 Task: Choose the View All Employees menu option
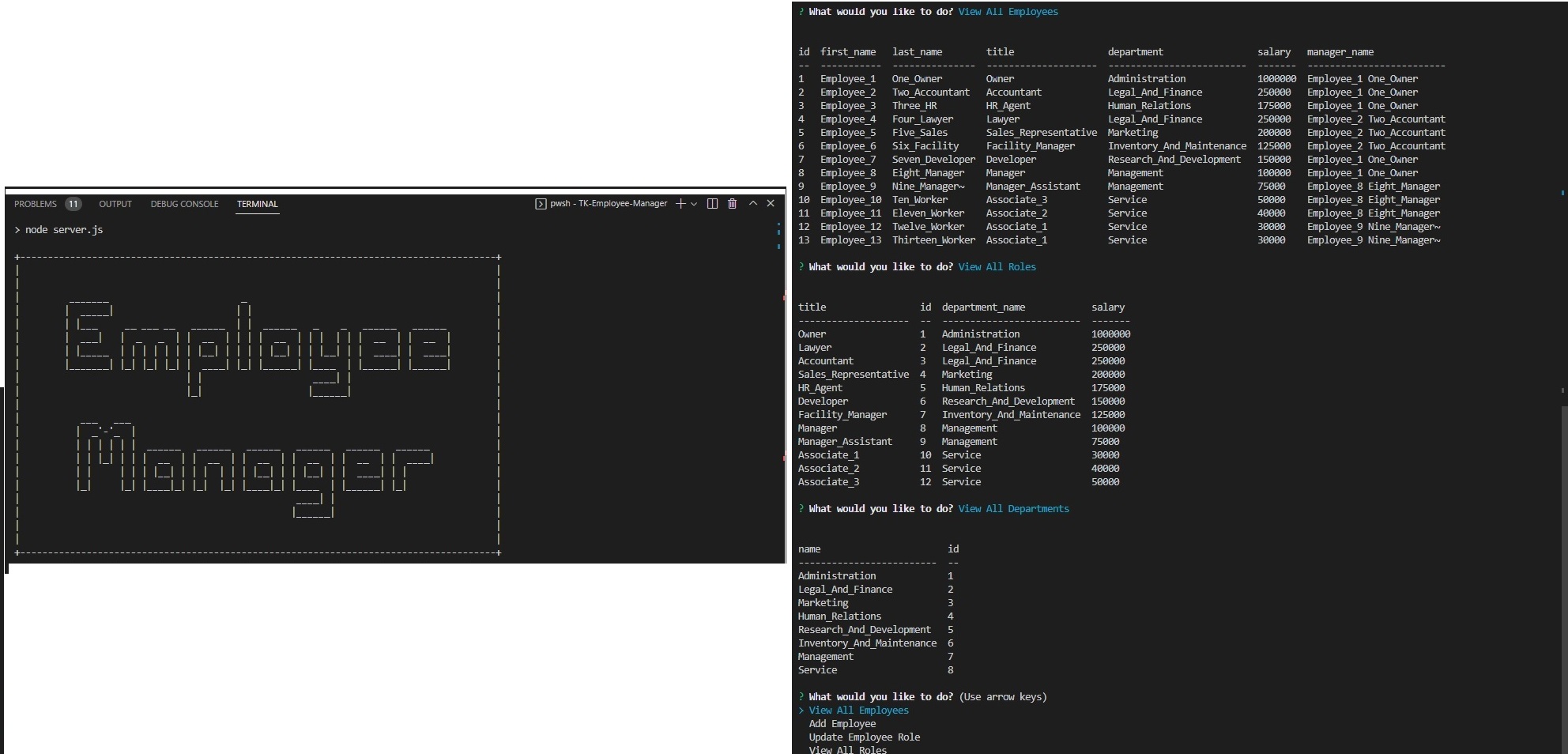(x=858, y=711)
